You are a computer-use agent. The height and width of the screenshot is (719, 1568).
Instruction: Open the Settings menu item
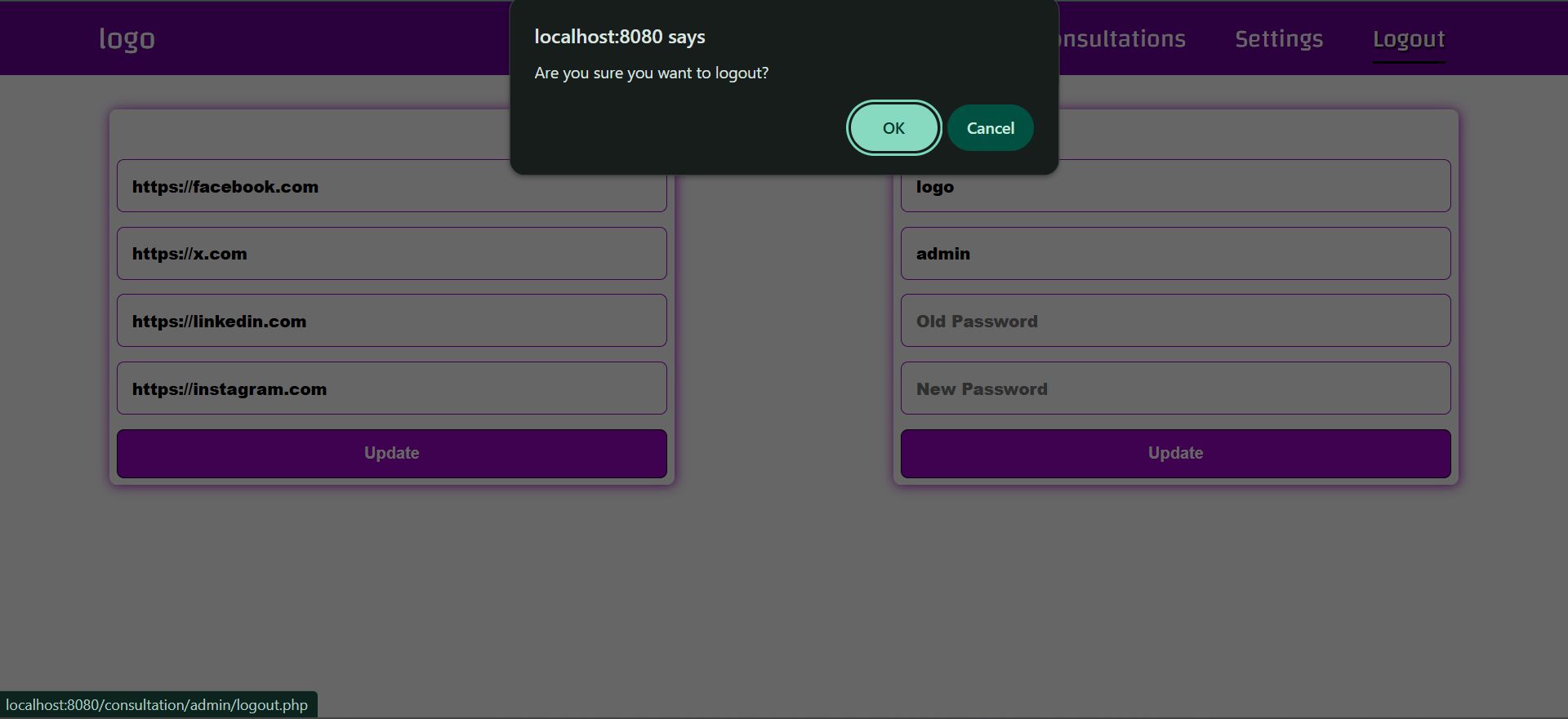[x=1279, y=38]
